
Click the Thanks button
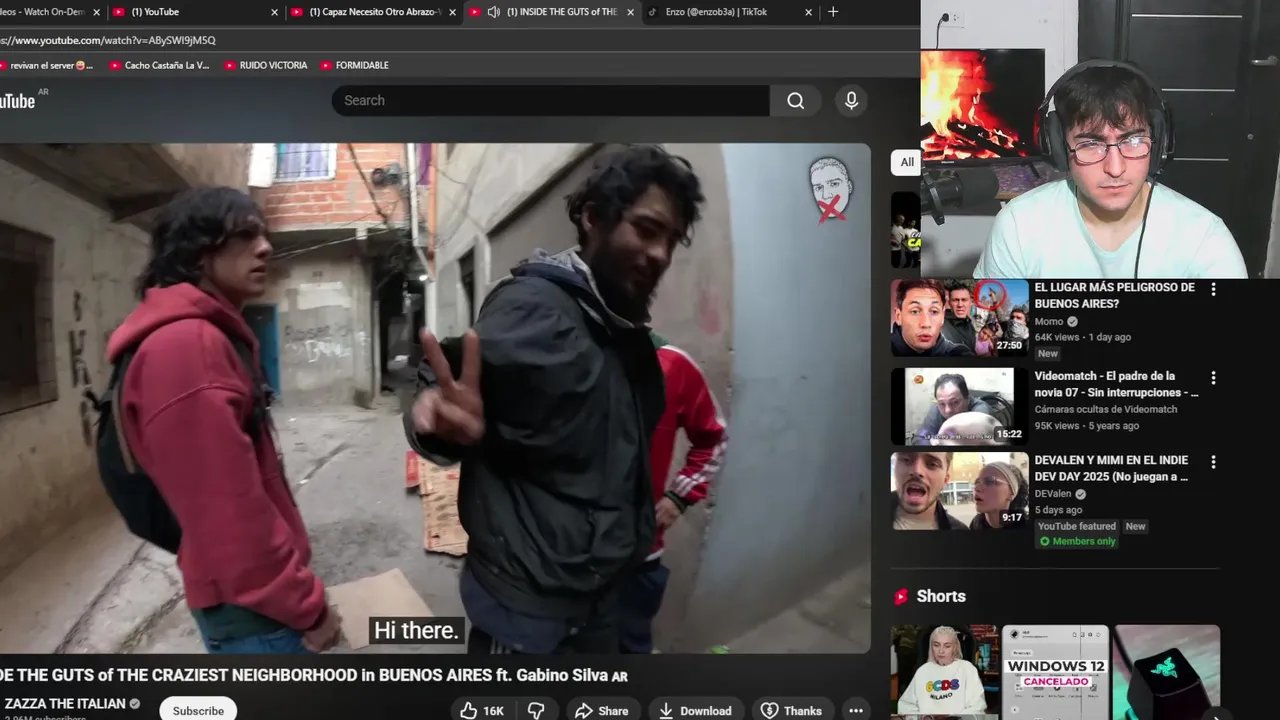pyautogui.click(x=791, y=710)
